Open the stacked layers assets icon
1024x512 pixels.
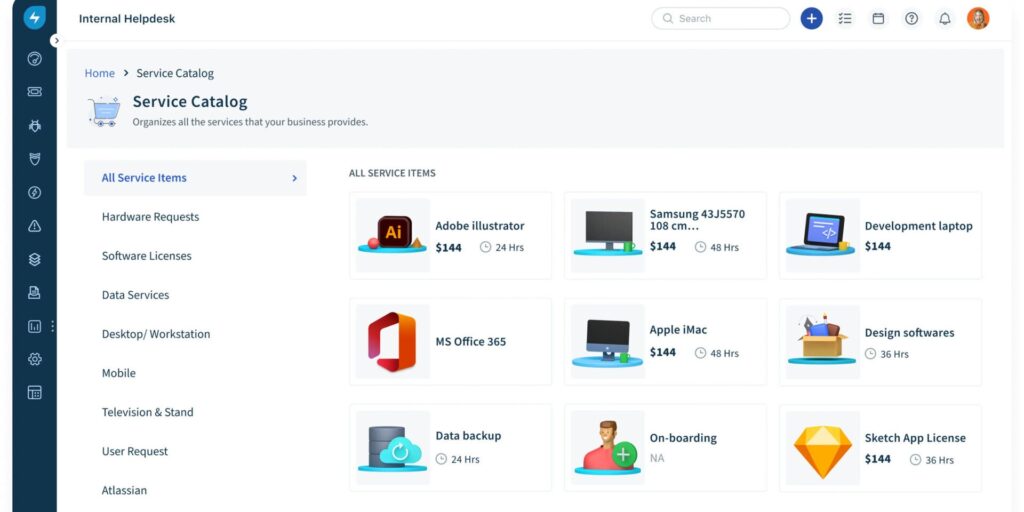34,259
